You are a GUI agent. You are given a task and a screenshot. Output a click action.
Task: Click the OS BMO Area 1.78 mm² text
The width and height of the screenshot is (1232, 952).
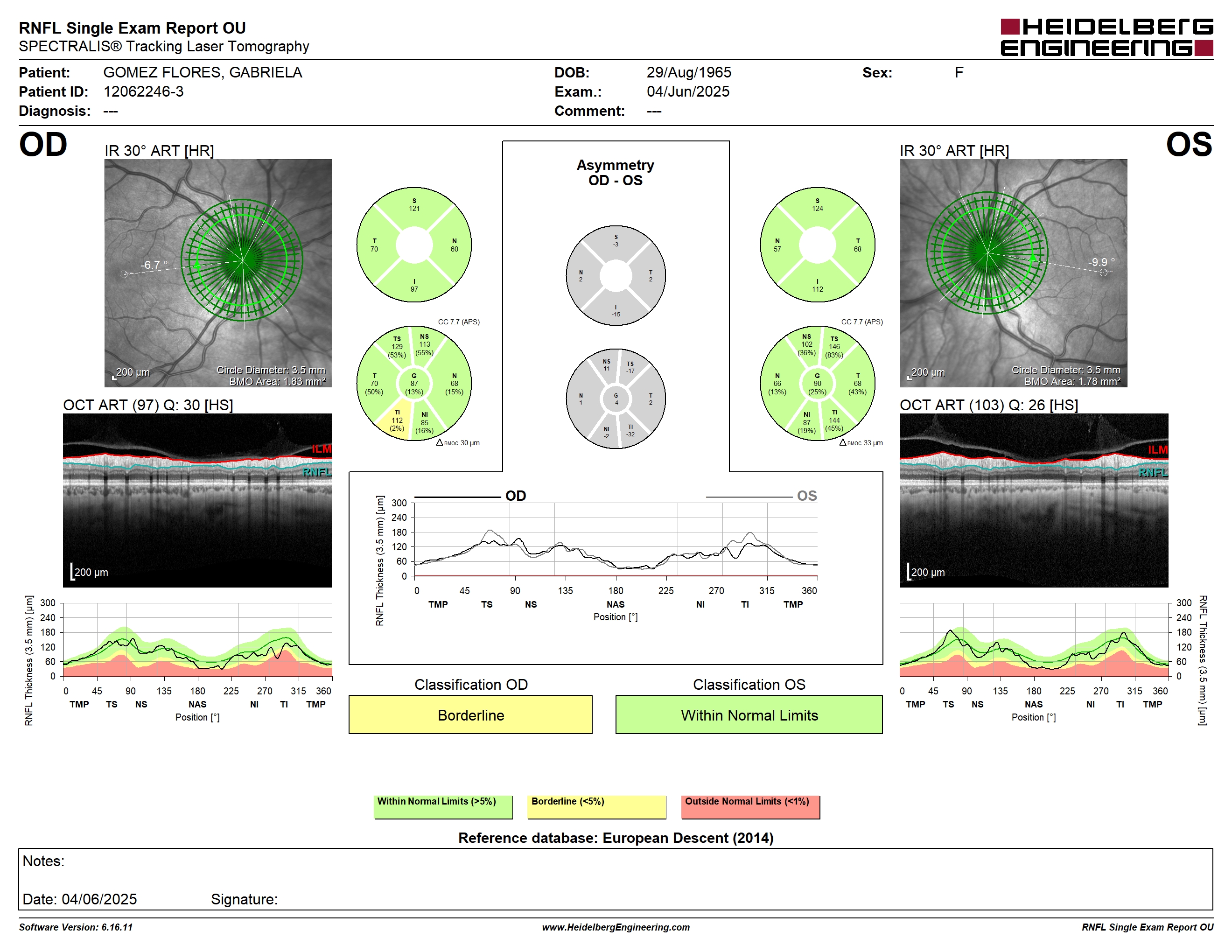[x=1072, y=382]
